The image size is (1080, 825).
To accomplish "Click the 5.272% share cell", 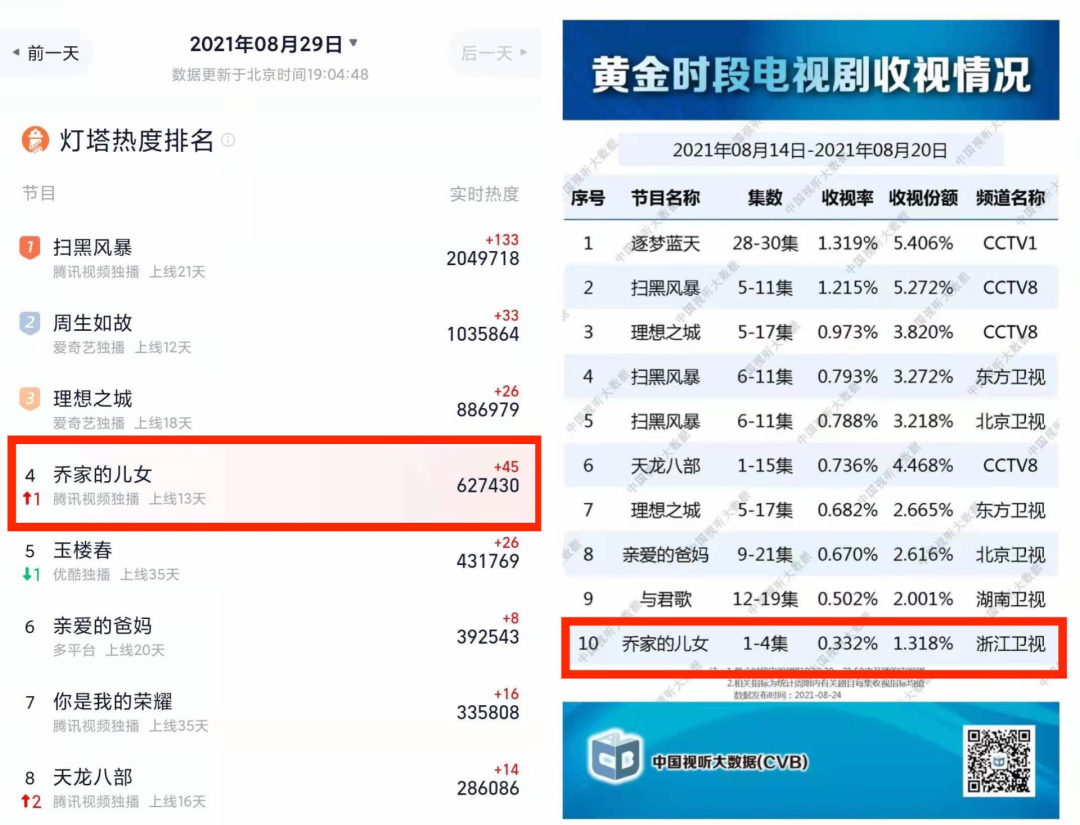I will coord(923,288).
